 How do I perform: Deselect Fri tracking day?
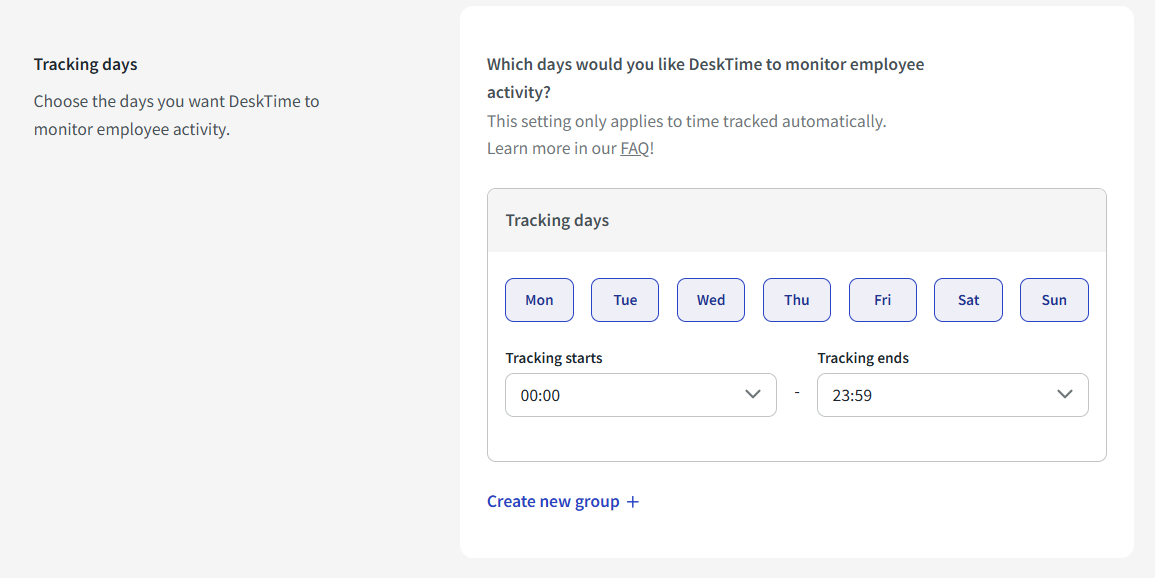coord(882,300)
